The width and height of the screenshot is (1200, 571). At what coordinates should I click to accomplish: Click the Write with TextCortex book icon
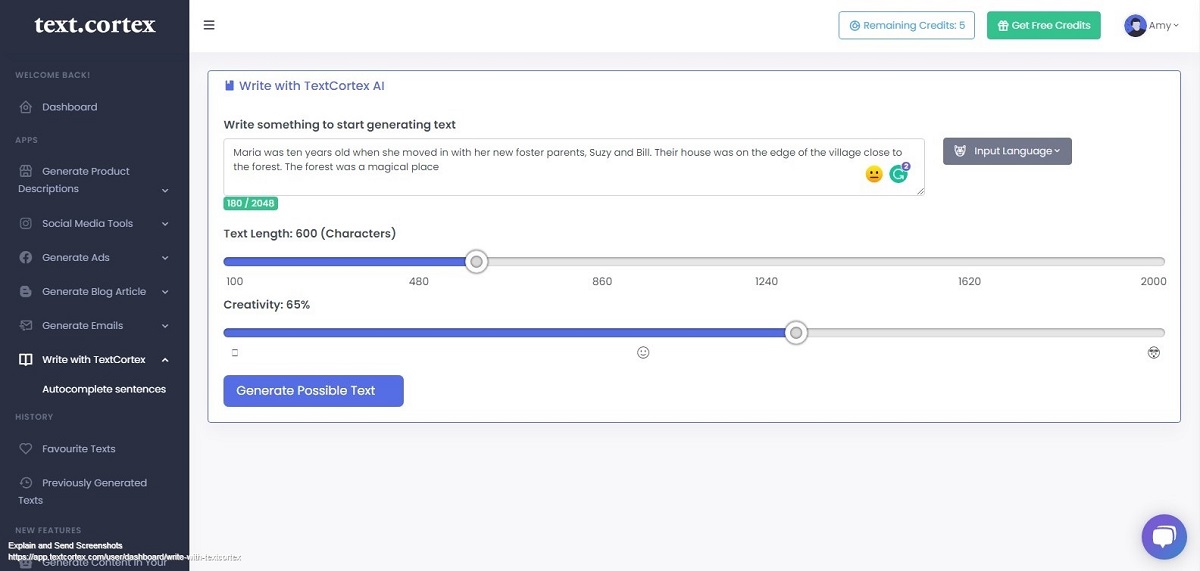pos(26,360)
